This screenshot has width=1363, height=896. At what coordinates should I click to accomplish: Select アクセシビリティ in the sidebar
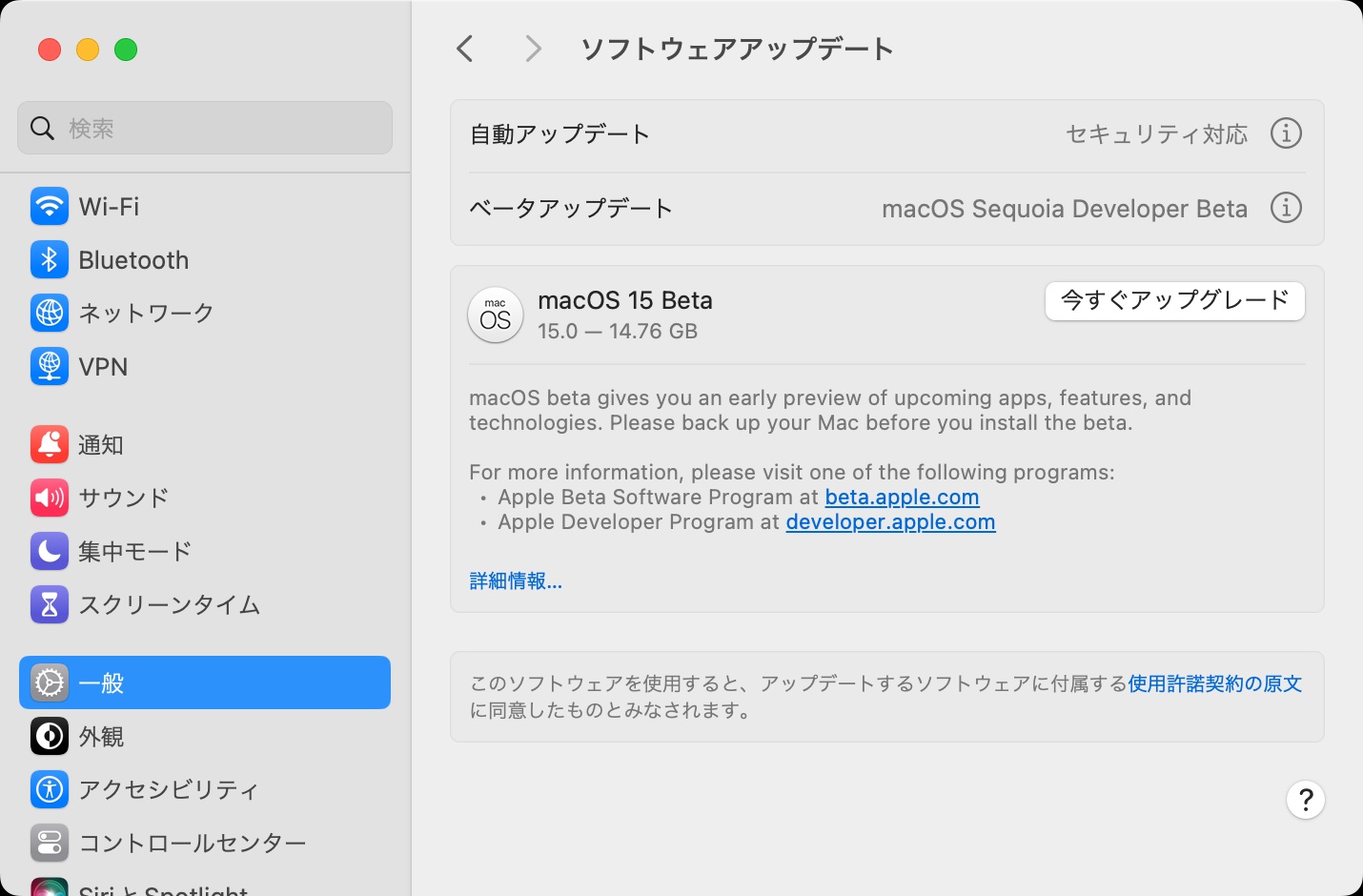[x=205, y=789]
